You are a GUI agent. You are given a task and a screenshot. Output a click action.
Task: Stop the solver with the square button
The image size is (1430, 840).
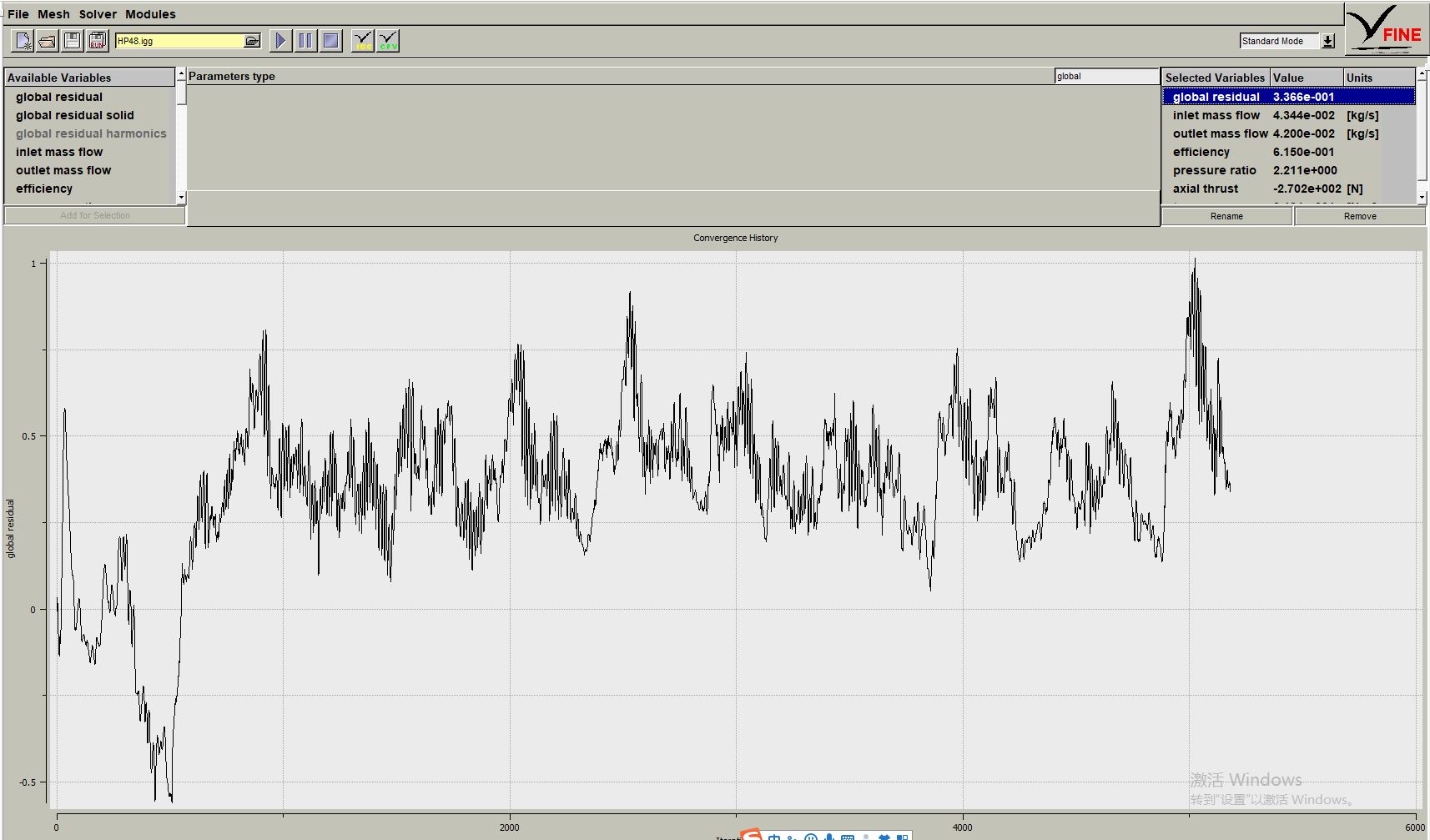[331, 41]
